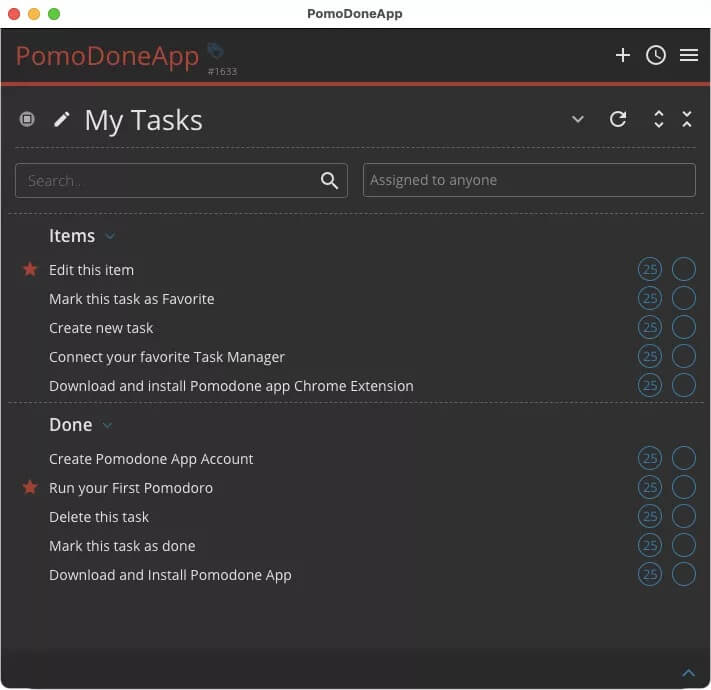711x690 pixels.
Task: Select the Create new task item
Action: click(x=101, y=328)
